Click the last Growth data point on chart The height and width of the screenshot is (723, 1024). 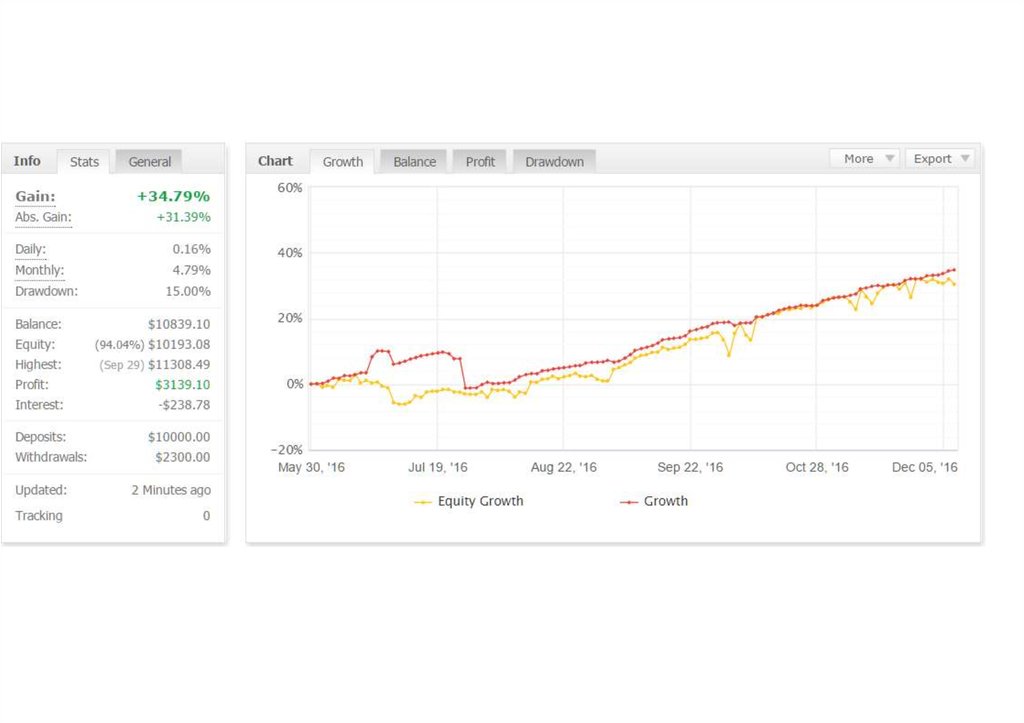(x=955, y=269)
